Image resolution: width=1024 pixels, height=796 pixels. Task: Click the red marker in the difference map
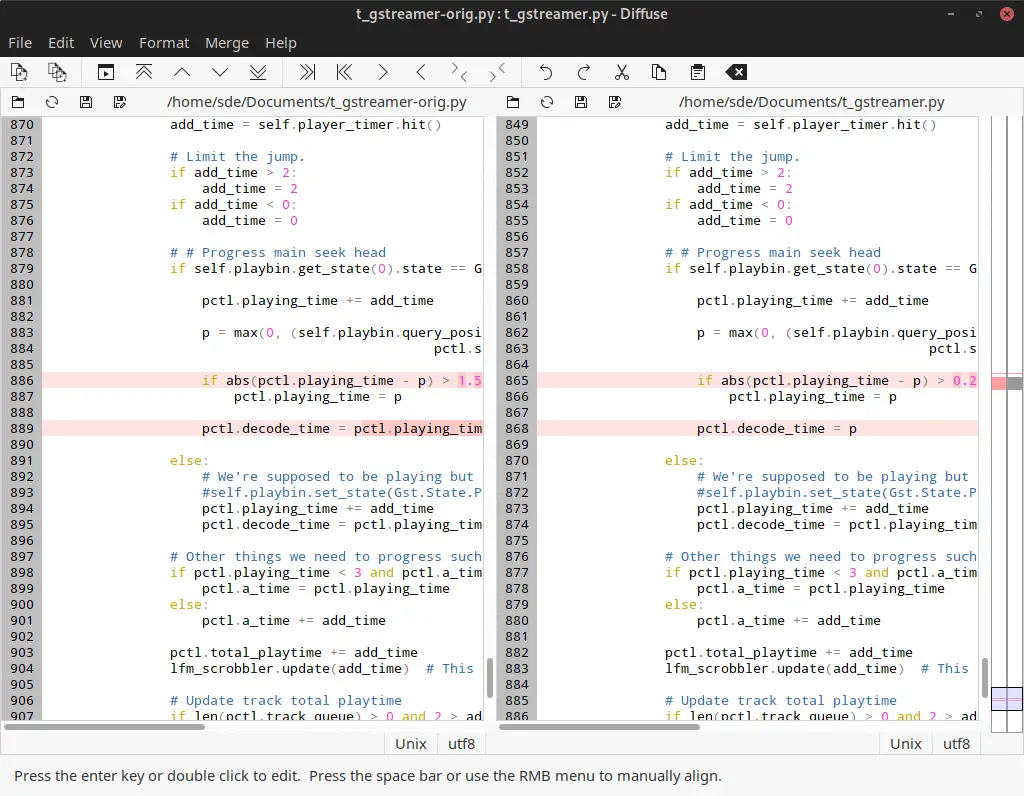[999, 383]
